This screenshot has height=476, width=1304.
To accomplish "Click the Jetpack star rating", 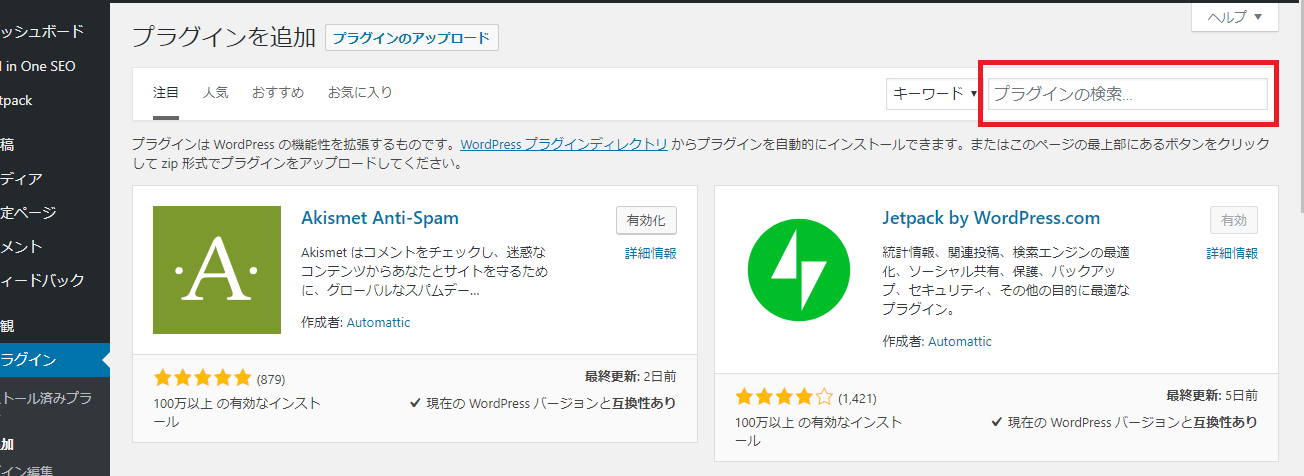I will point(784,396).
